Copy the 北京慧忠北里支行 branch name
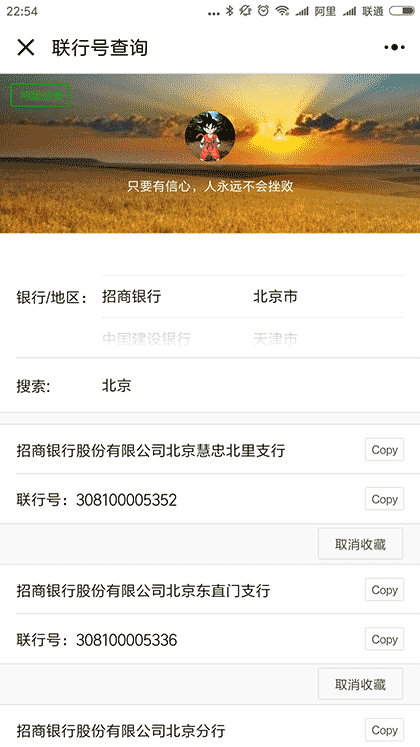The width and height of the screenshot is (420, 747). coord(384,450)
